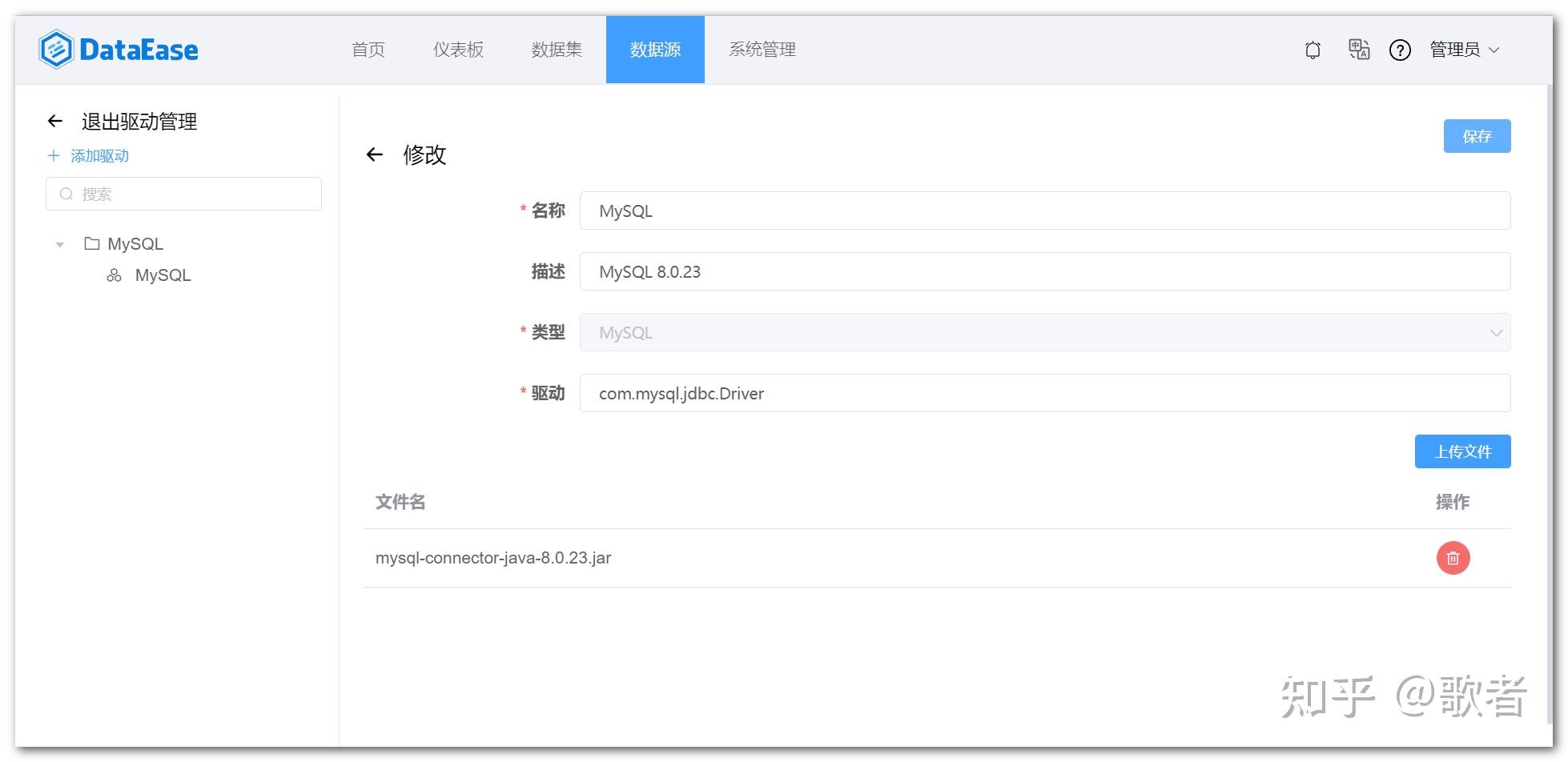Click the 驱动 input with com.mysql.jdbc.Driver
The height and width of the screenshot is (762, 1568).
[x=1045, y=393]
